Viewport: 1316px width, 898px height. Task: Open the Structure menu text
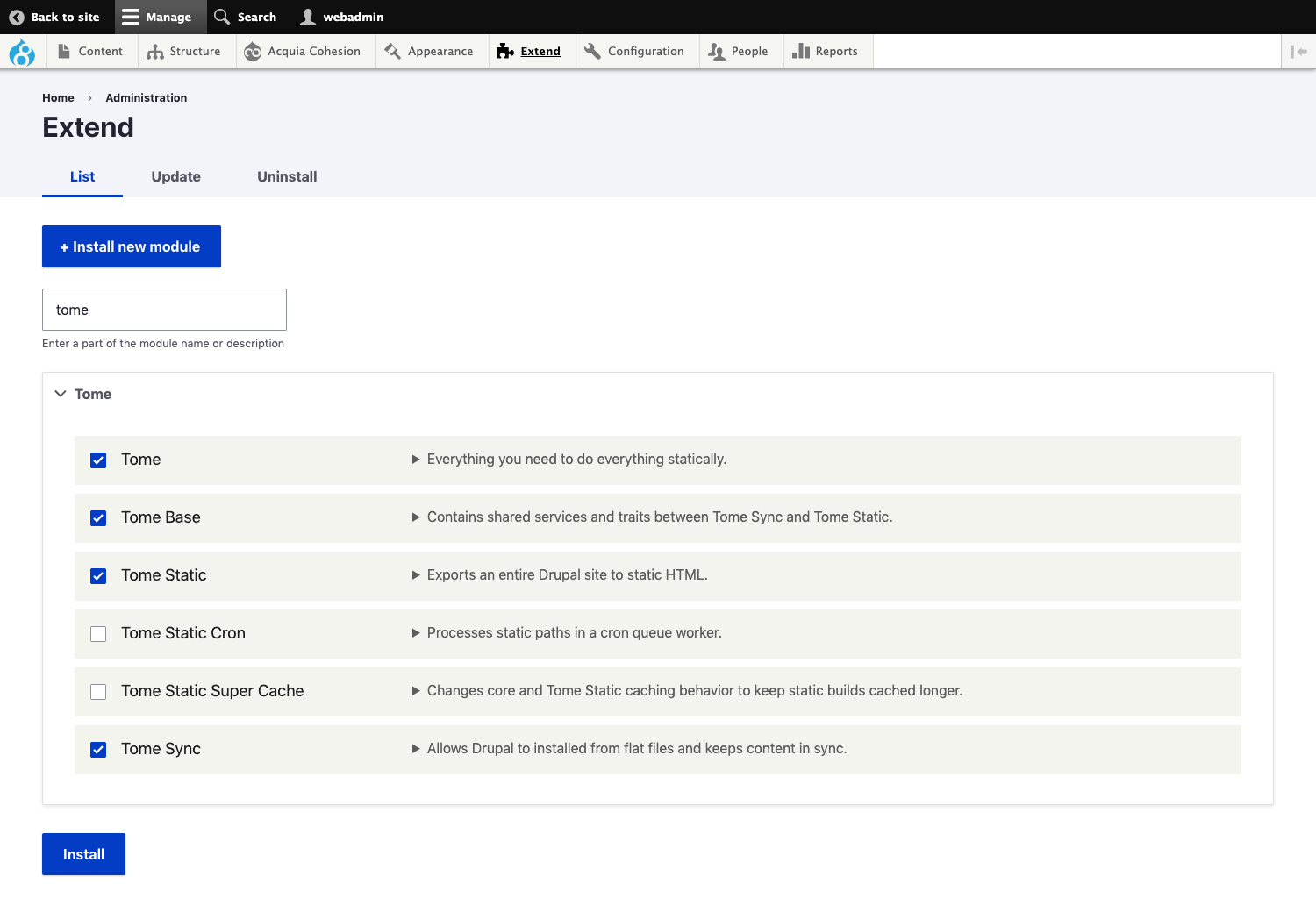[195, 51]
